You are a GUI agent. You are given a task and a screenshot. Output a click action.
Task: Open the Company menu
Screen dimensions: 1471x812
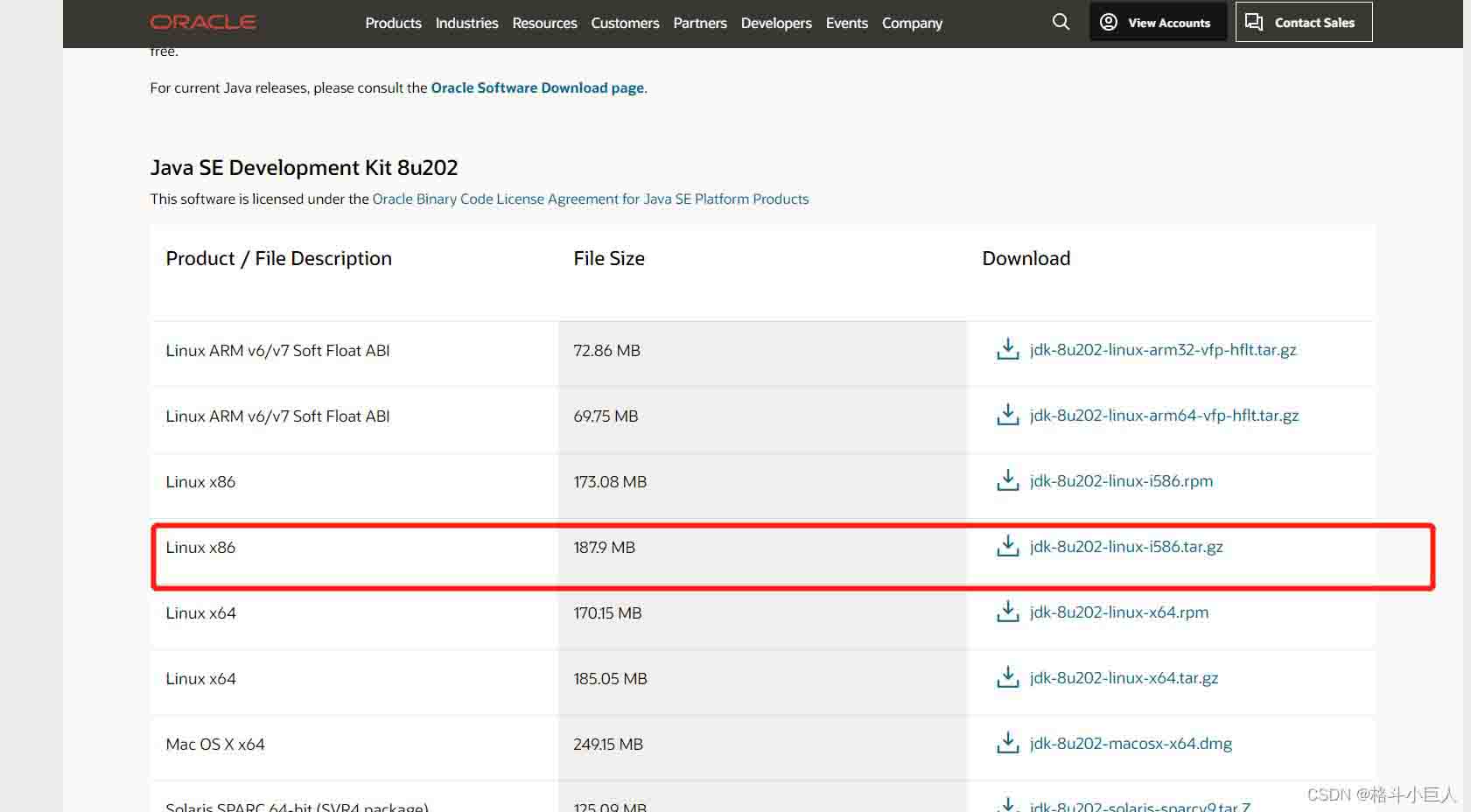912,23
